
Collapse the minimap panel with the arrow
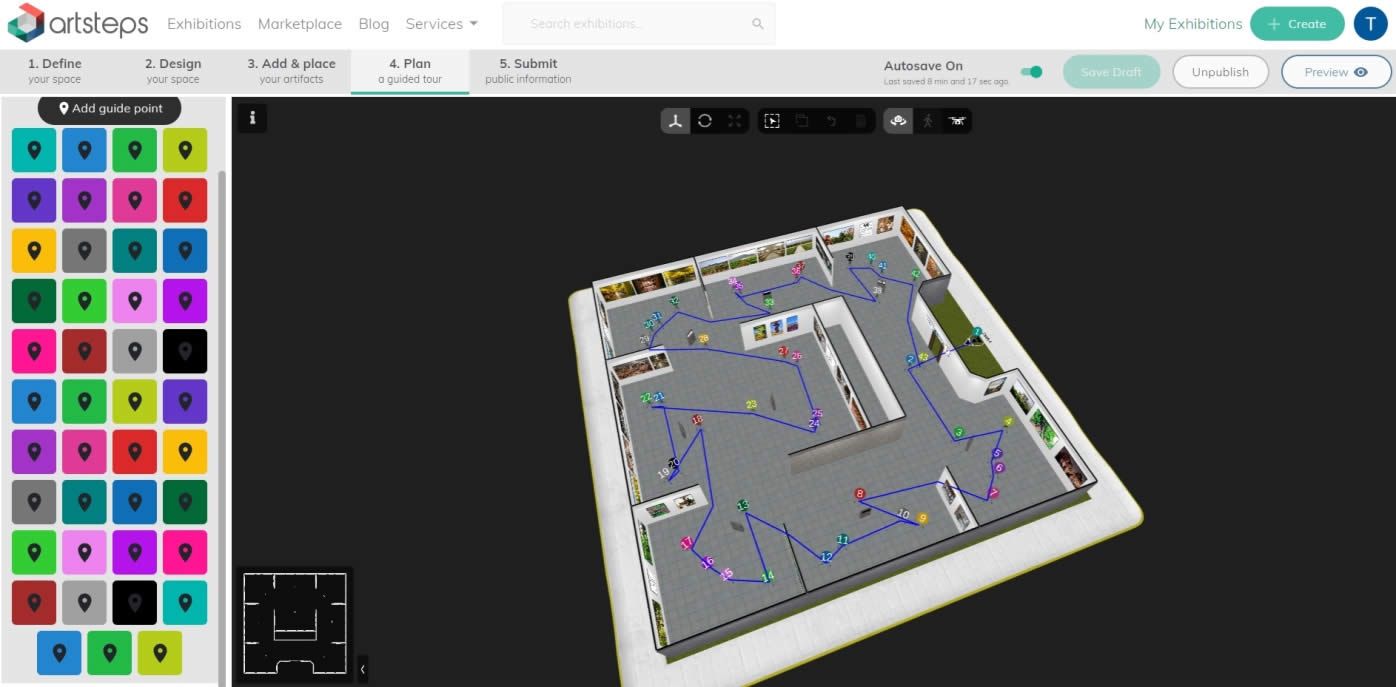pos(362,668)
